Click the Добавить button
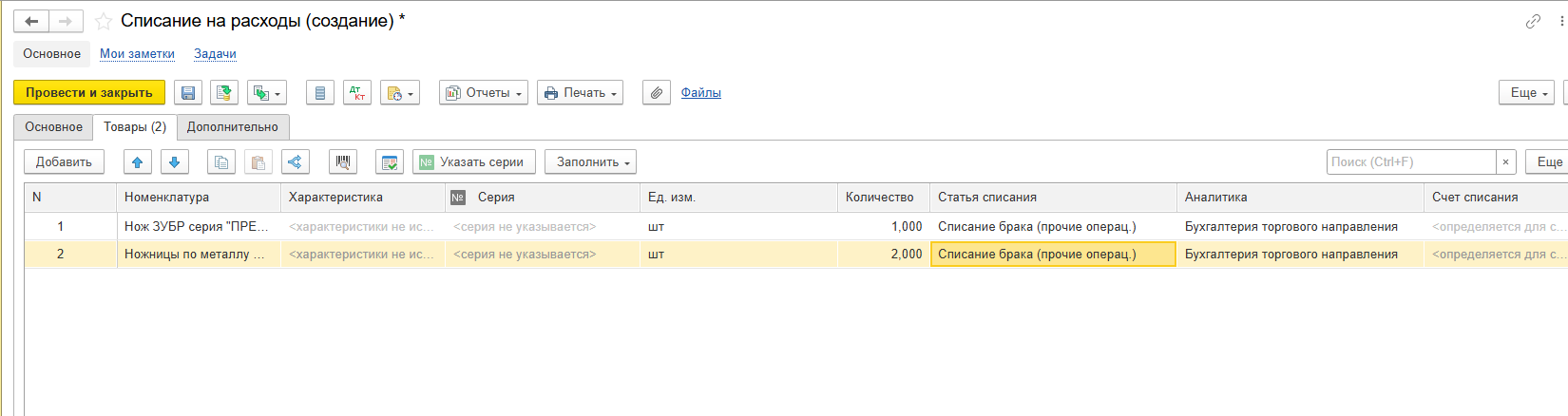The width and height of the screenshot is (1568, 416). coord(64,162)
